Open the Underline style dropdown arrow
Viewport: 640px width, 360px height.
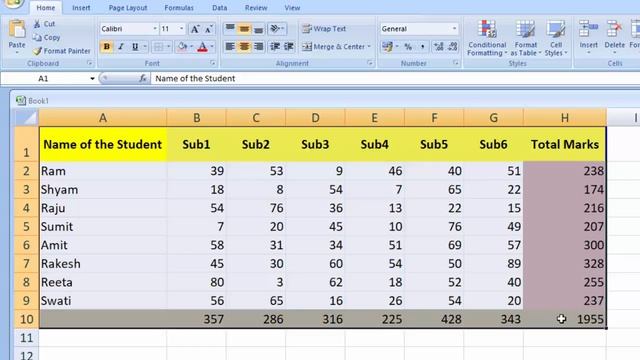coord(144,47)
